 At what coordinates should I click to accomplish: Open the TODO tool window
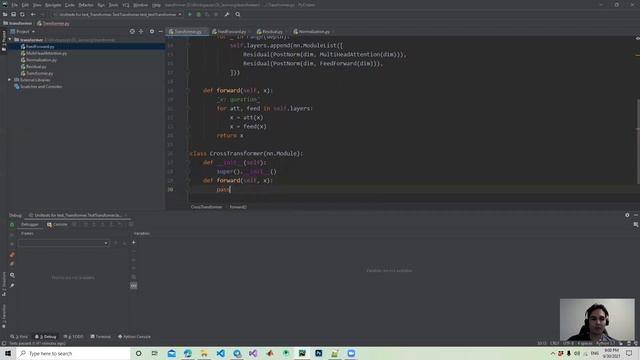click(x=73, y=337)
